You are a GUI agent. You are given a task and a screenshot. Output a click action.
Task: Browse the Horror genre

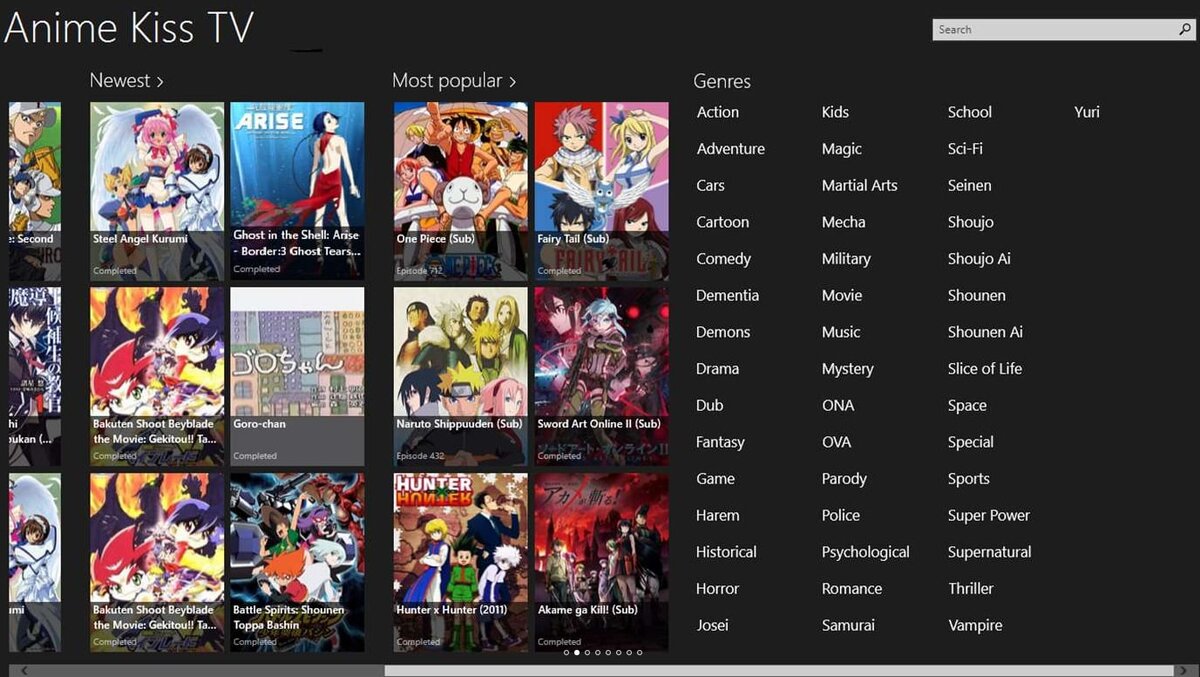(x=718, y=589)
